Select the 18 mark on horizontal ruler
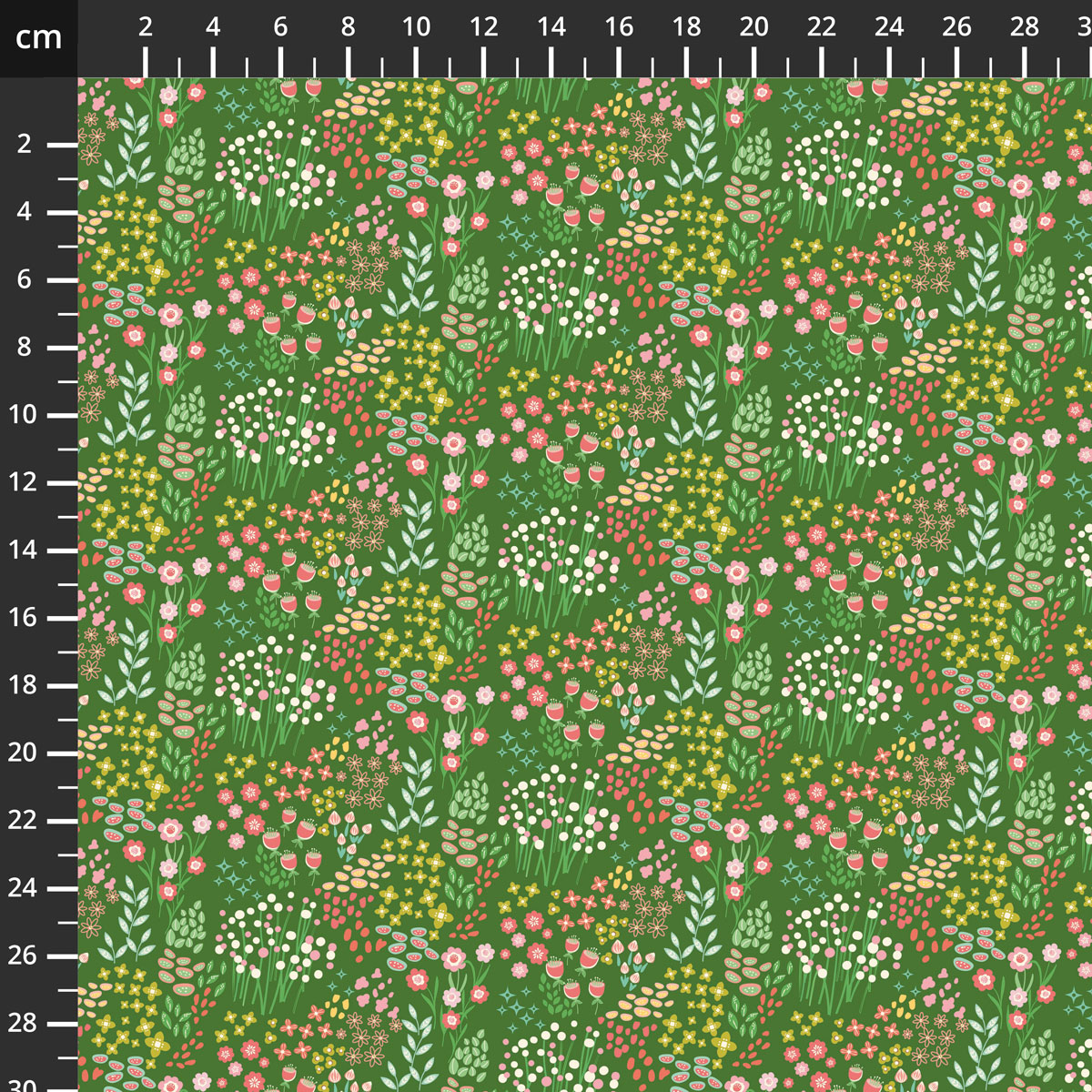This screenshot has height=1092, width=1092. click(686, 27)
